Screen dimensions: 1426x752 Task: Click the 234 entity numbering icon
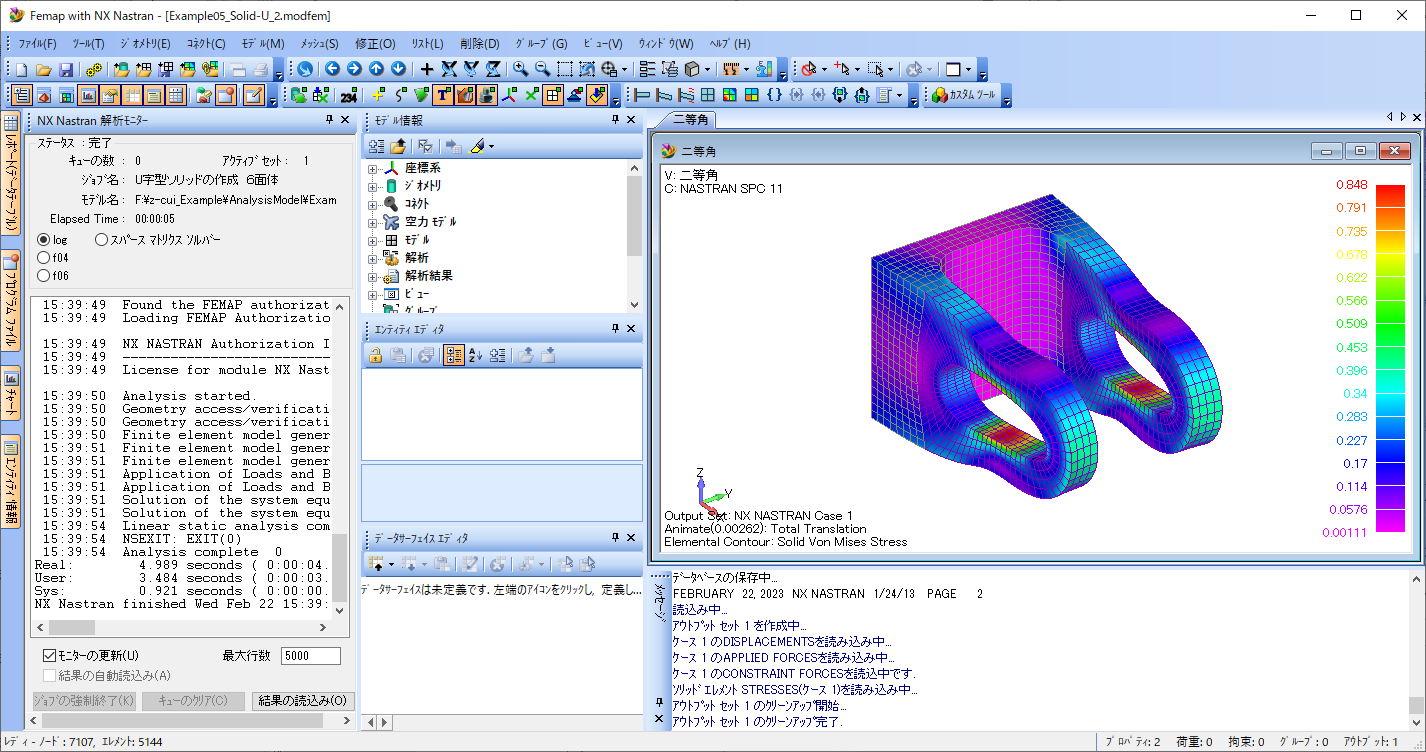(x=349, y=94)
